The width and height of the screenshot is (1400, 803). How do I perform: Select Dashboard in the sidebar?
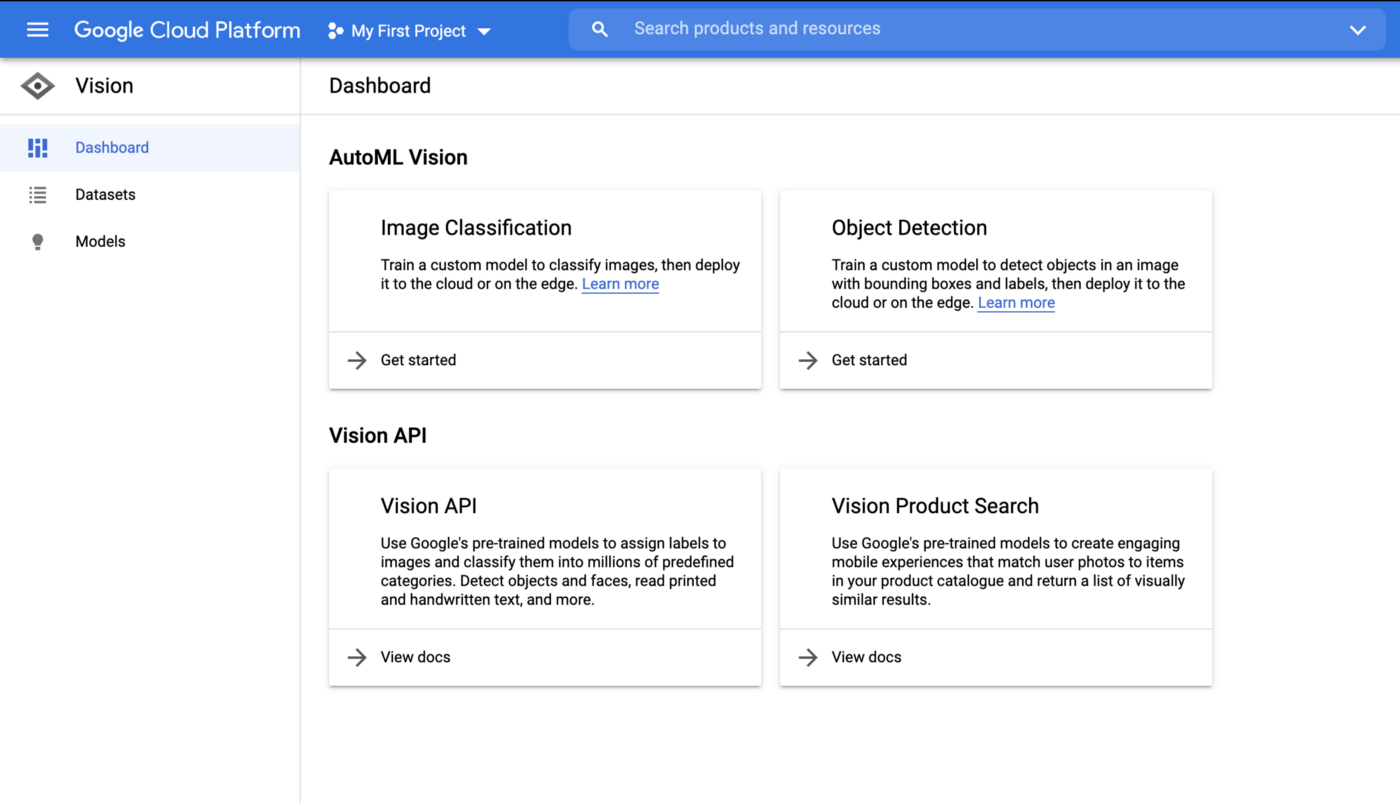(150, 148)
